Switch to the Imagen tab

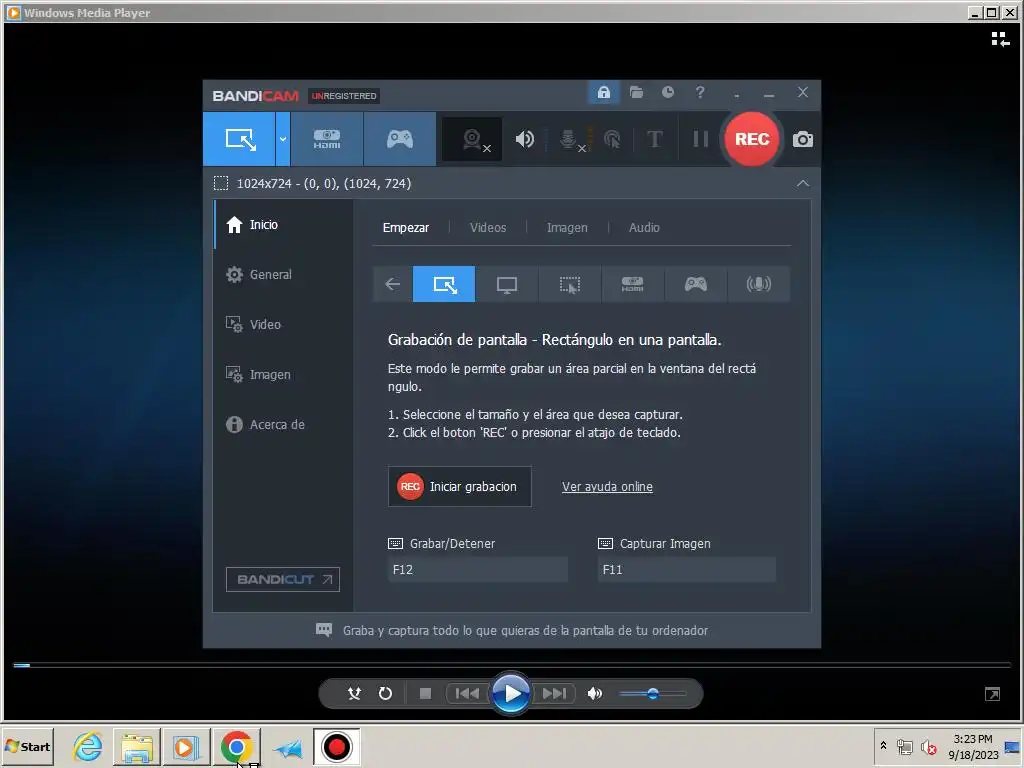pos(567,228)
